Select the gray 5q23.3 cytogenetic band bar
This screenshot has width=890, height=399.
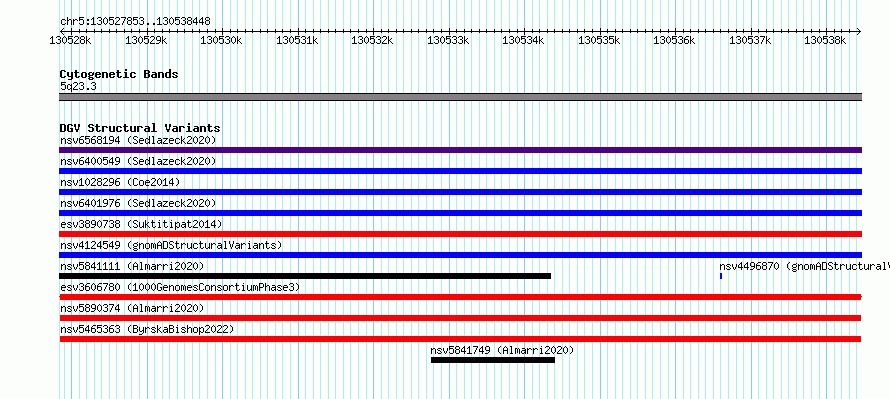pyautogui.click(x=460, y=97)
